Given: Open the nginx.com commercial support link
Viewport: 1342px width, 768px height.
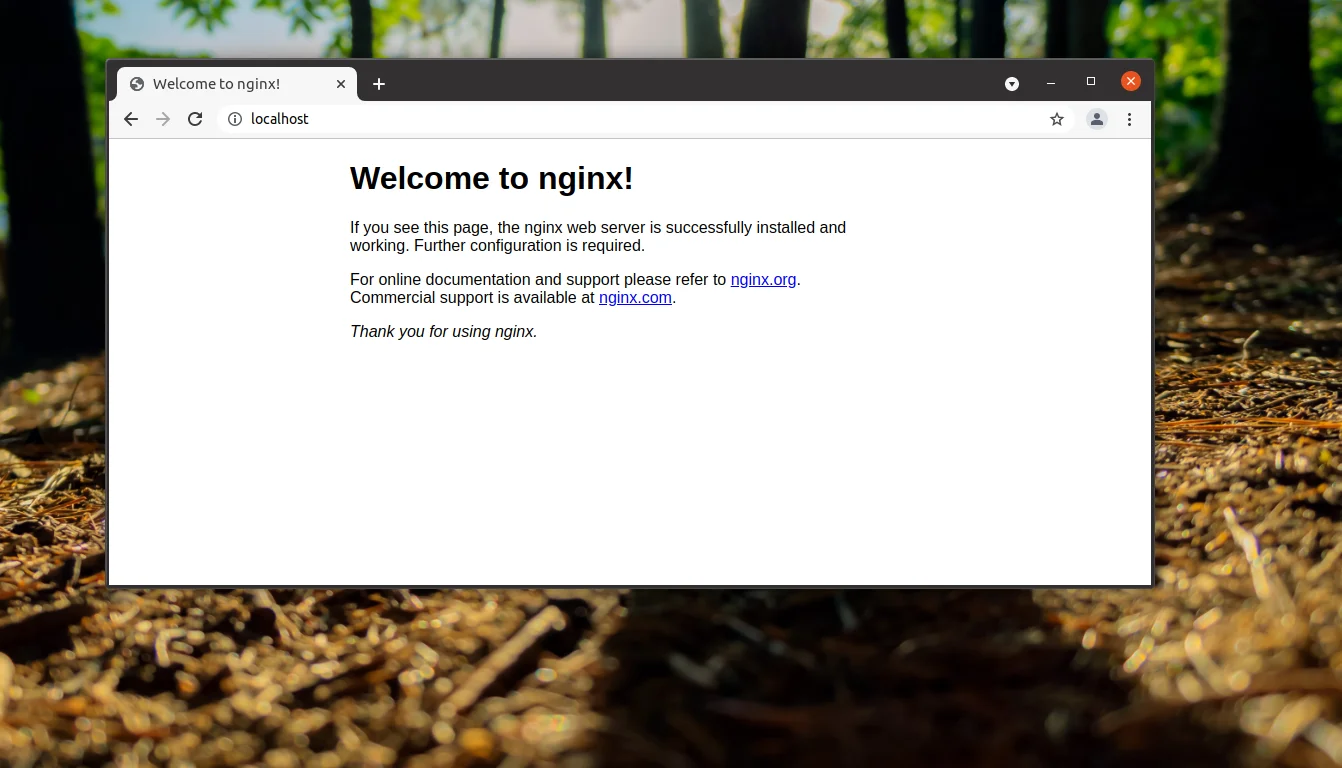Looking at the screenshot, I should 634,297.
